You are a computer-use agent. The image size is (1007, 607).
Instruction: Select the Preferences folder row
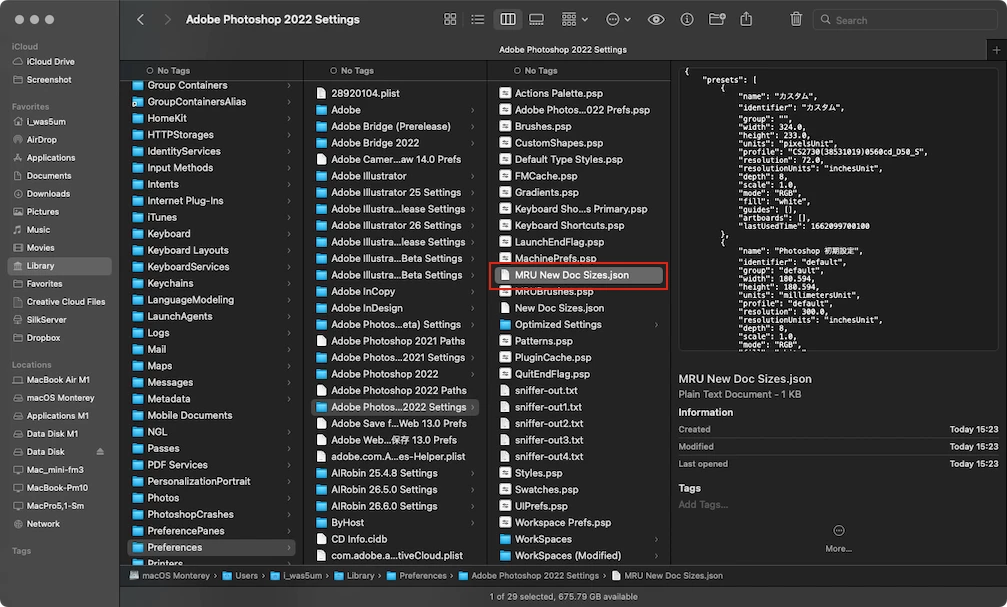click(x=211, y=547)
